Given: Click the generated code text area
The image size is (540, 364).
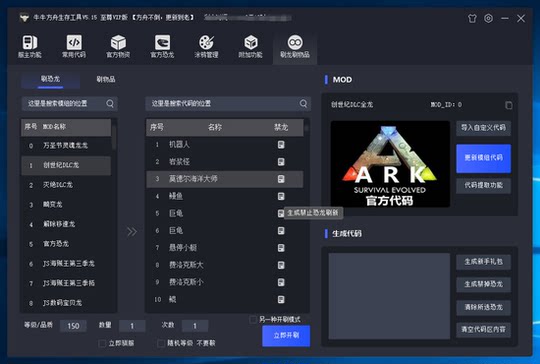Looking at the screenshot, I should (389, 296).
